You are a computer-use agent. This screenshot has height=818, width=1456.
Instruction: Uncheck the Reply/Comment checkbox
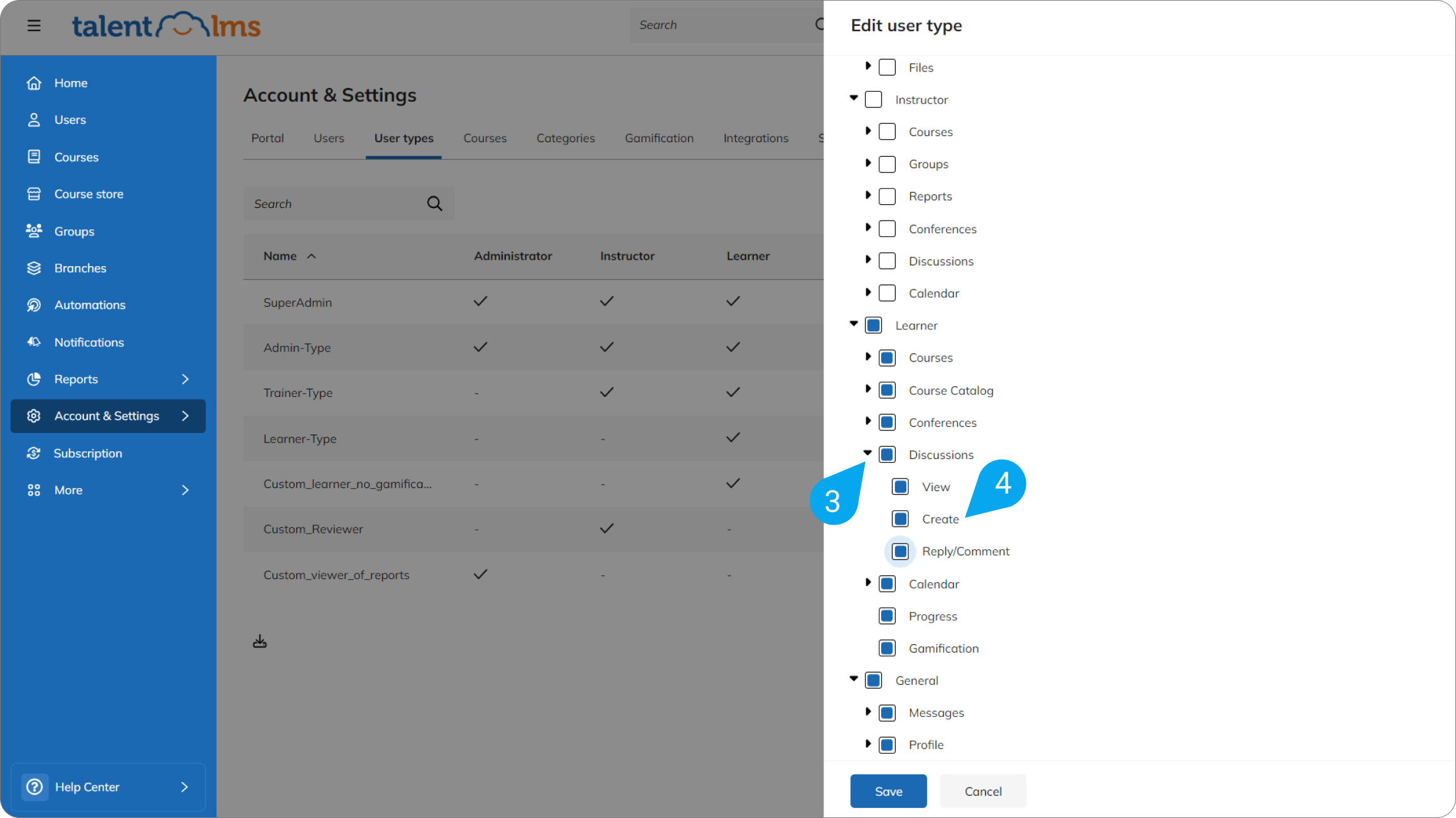pos(901,551)
